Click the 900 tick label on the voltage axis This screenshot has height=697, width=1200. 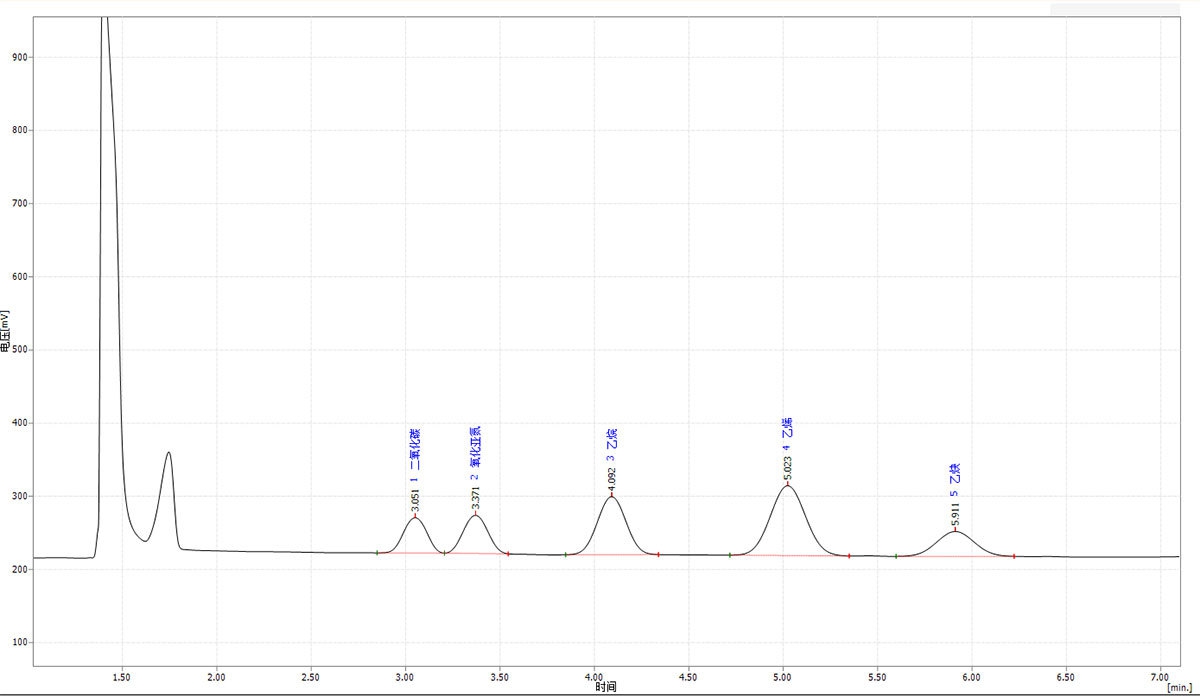(x=20, y=57)
